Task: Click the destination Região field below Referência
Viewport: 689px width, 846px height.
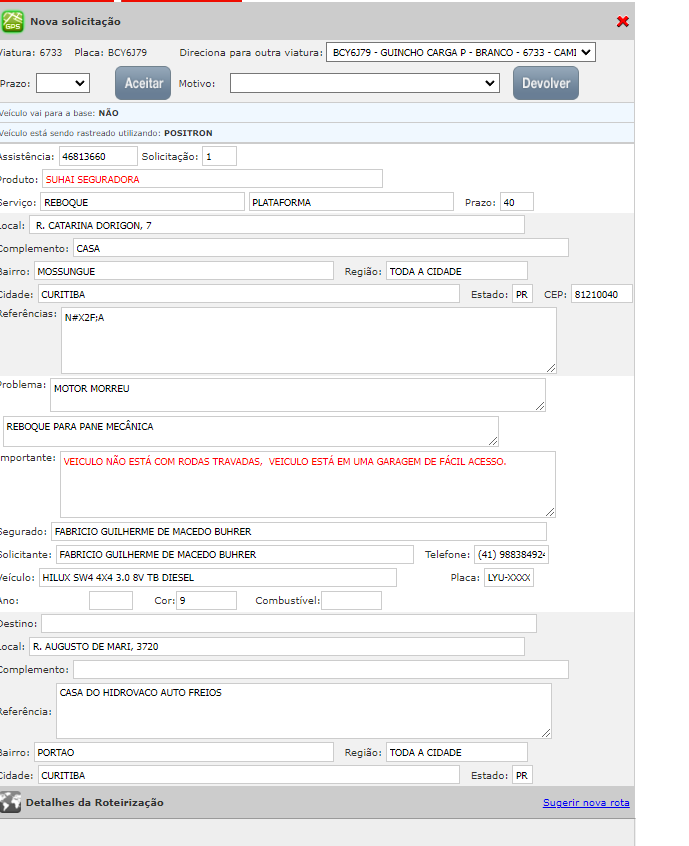Action: tap(457, 752)
